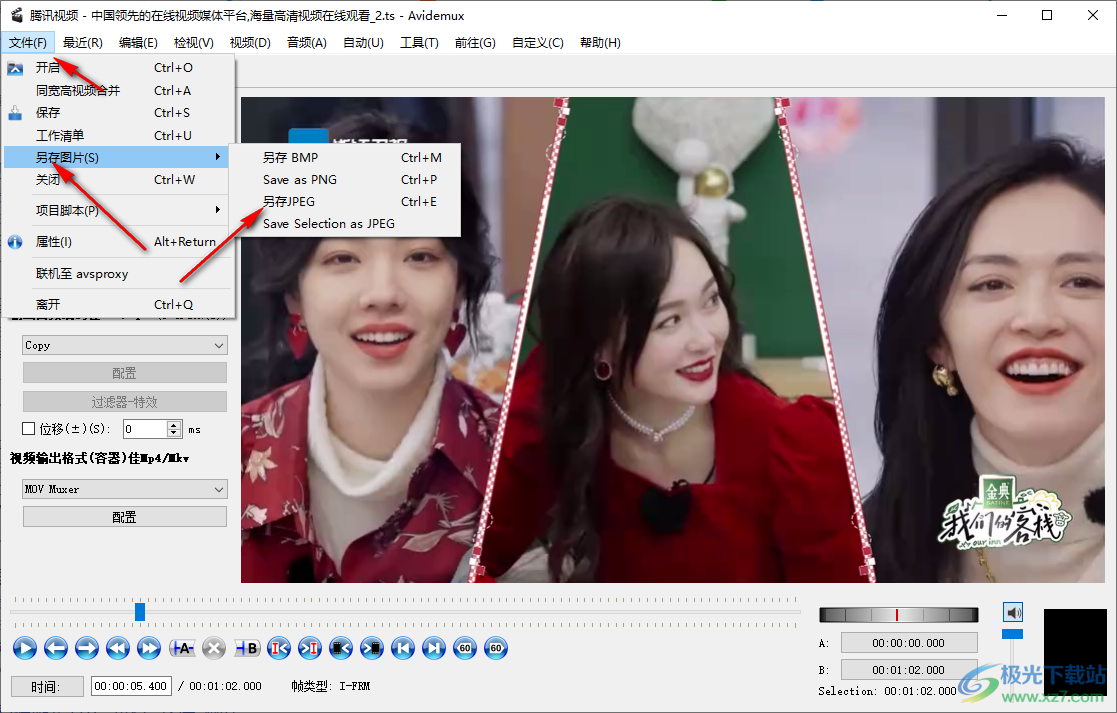This screenshot has height=713, width=1117.
Task: Click the blue handle on the timeline slider
Action: (140, 611)
